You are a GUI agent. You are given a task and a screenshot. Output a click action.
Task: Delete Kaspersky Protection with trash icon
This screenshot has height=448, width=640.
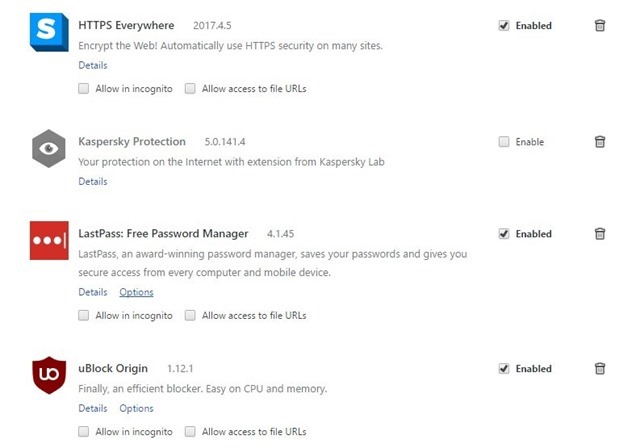click(x=600, y=142)
